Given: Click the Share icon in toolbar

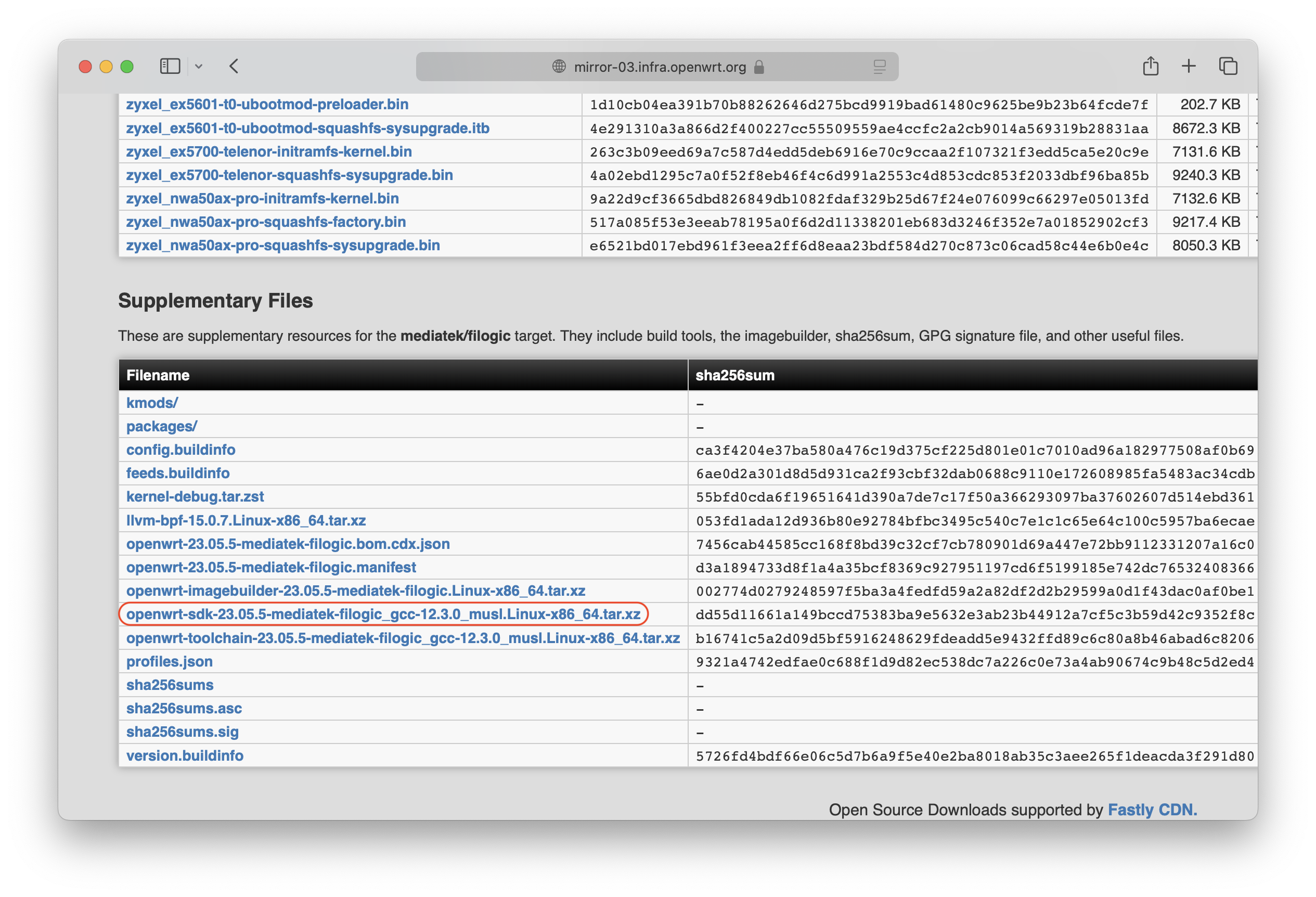Looking at the screenshot, I should 1150,66.
